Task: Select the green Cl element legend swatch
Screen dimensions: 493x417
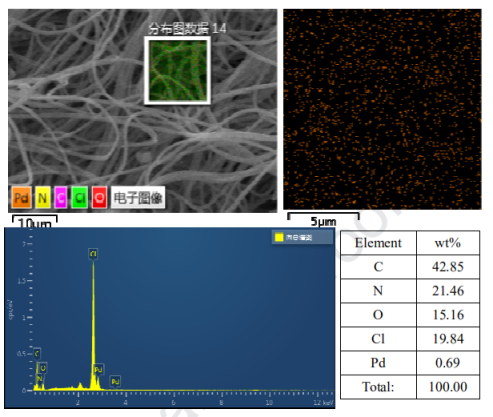Action: [80, 197]
